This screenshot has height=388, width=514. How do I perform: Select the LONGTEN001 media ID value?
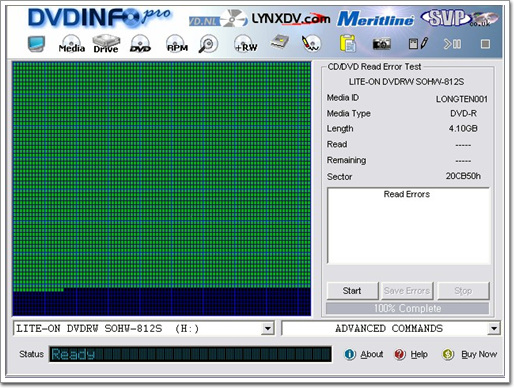click(x=462, y=99)
